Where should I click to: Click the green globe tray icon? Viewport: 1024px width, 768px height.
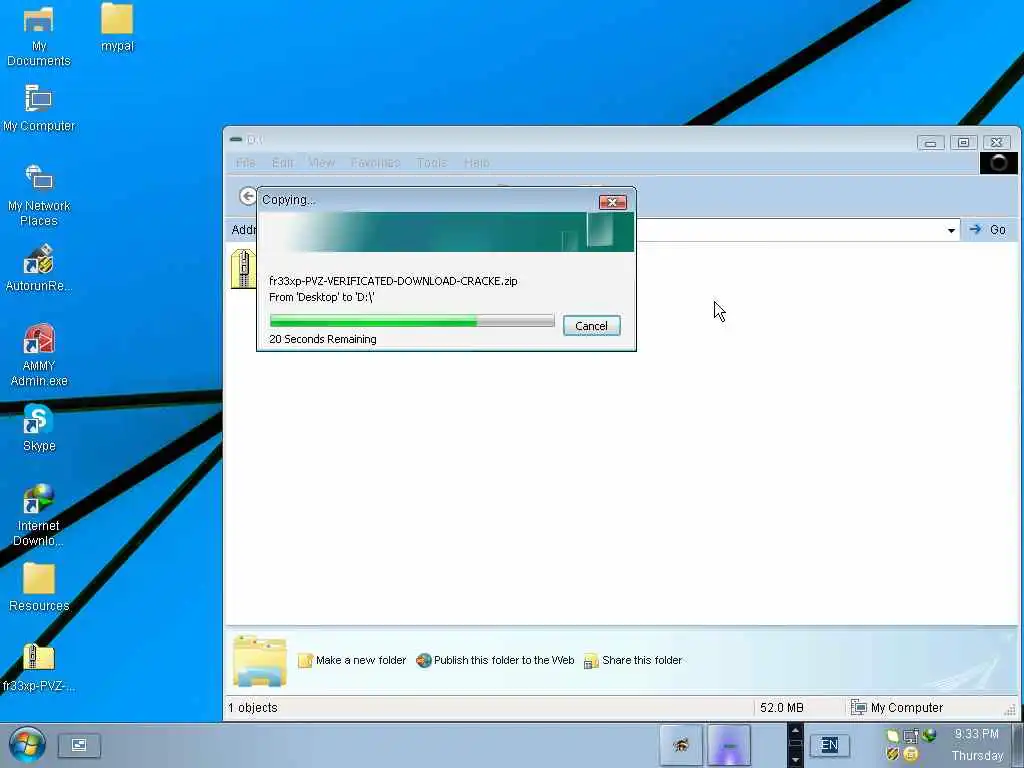(929, 735)
